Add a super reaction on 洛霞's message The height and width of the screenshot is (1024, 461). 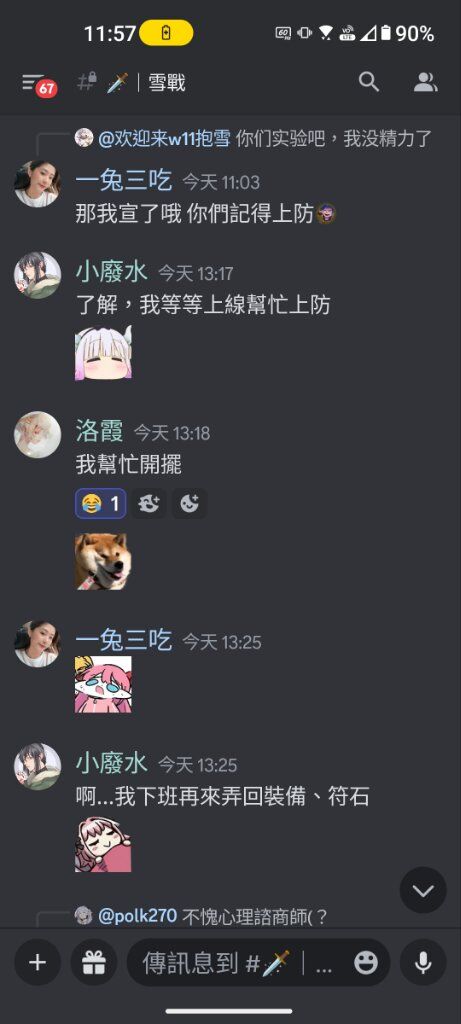click(x=148, y=504)
